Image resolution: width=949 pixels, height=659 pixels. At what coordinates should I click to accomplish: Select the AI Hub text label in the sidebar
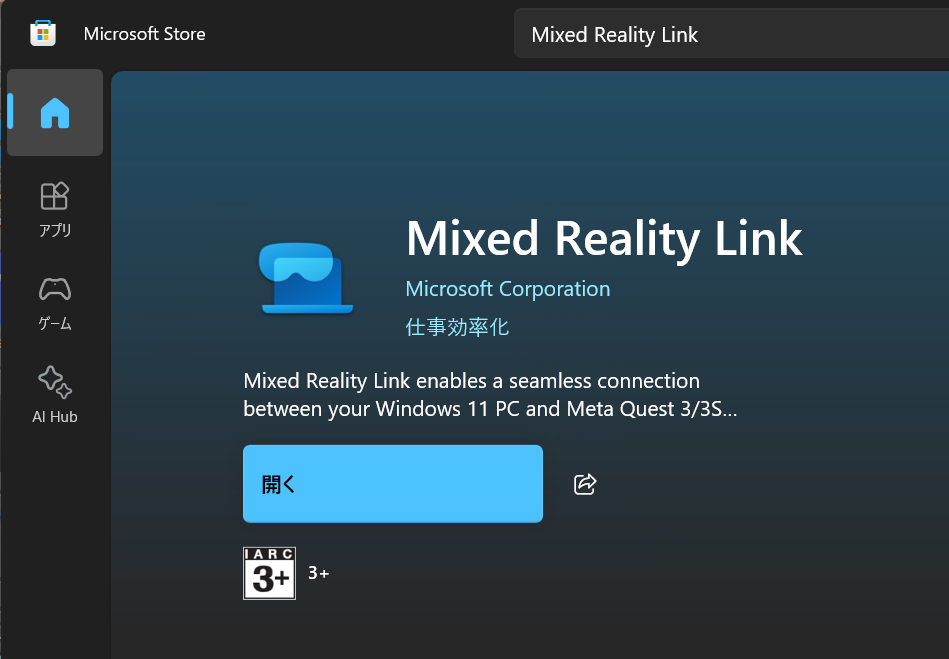(55, 417)
